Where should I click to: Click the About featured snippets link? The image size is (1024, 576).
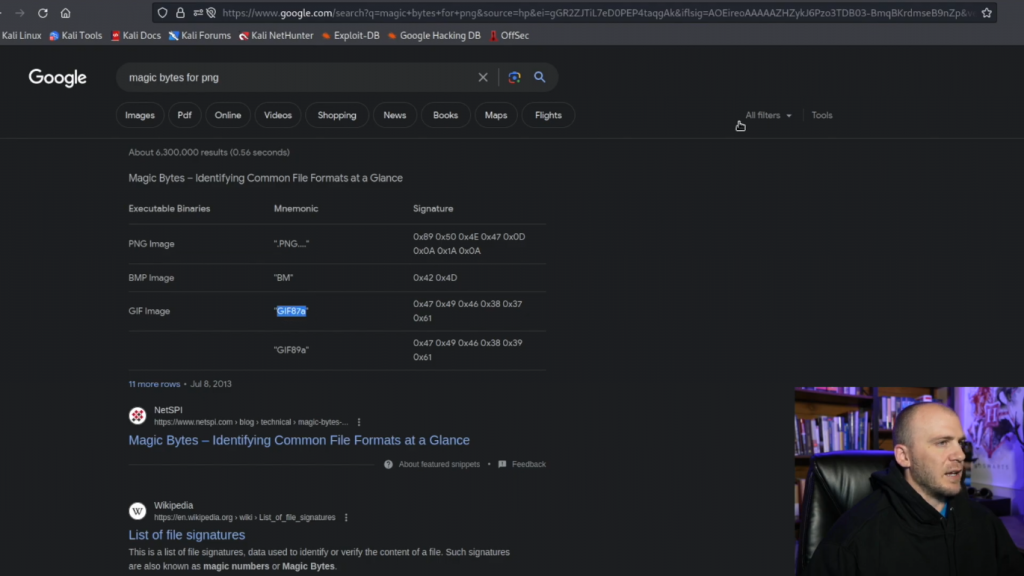pyautogui.click(x=439, y=464)
